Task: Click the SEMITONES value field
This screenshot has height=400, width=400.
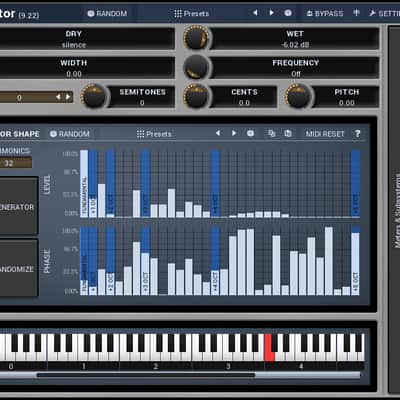Action: pos(142,97)
